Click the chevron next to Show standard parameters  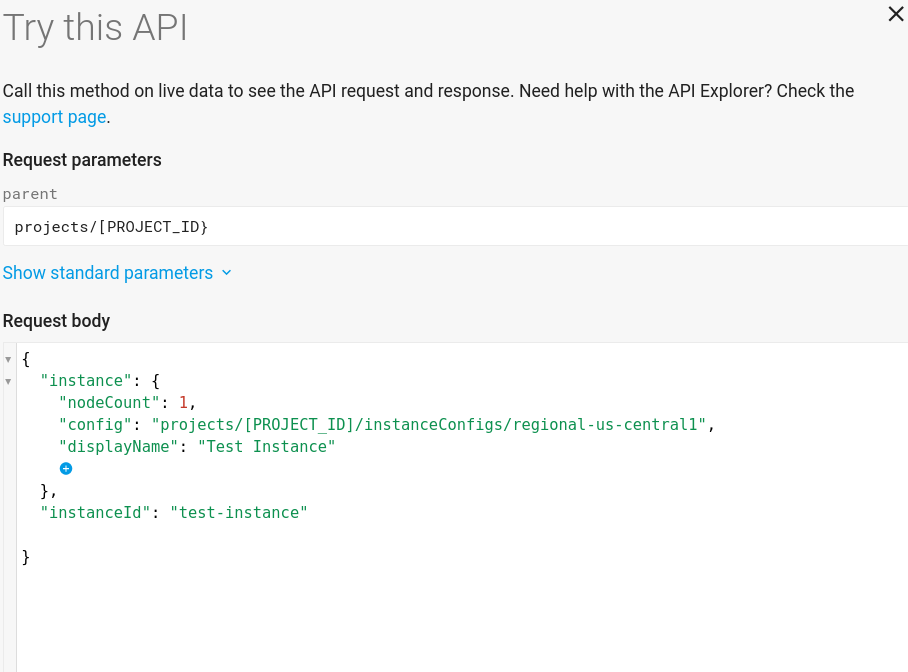(224, 272)
